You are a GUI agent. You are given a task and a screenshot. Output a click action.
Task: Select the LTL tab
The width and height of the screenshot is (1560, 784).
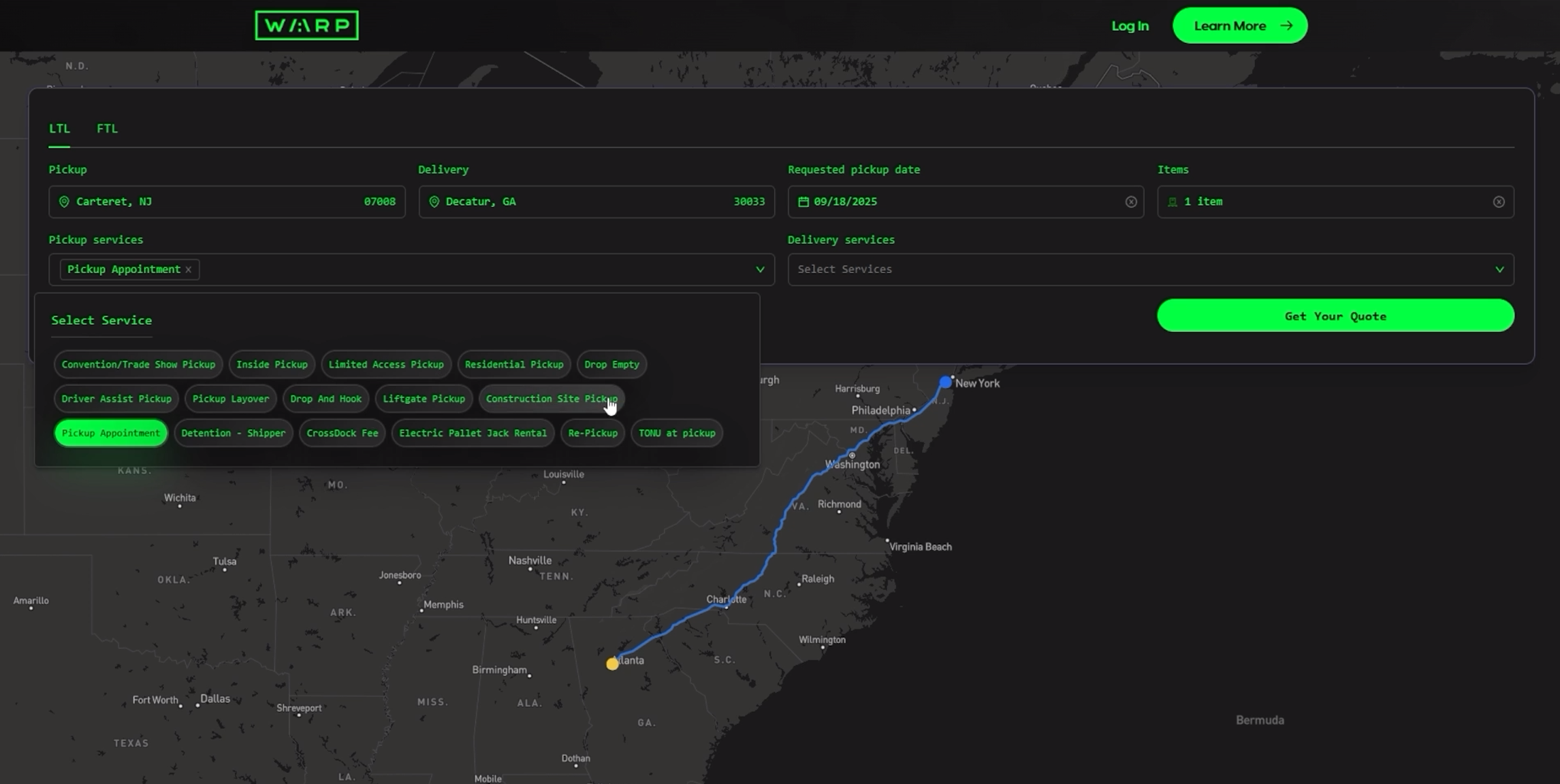pyautogui.click(x=59, y=129)
